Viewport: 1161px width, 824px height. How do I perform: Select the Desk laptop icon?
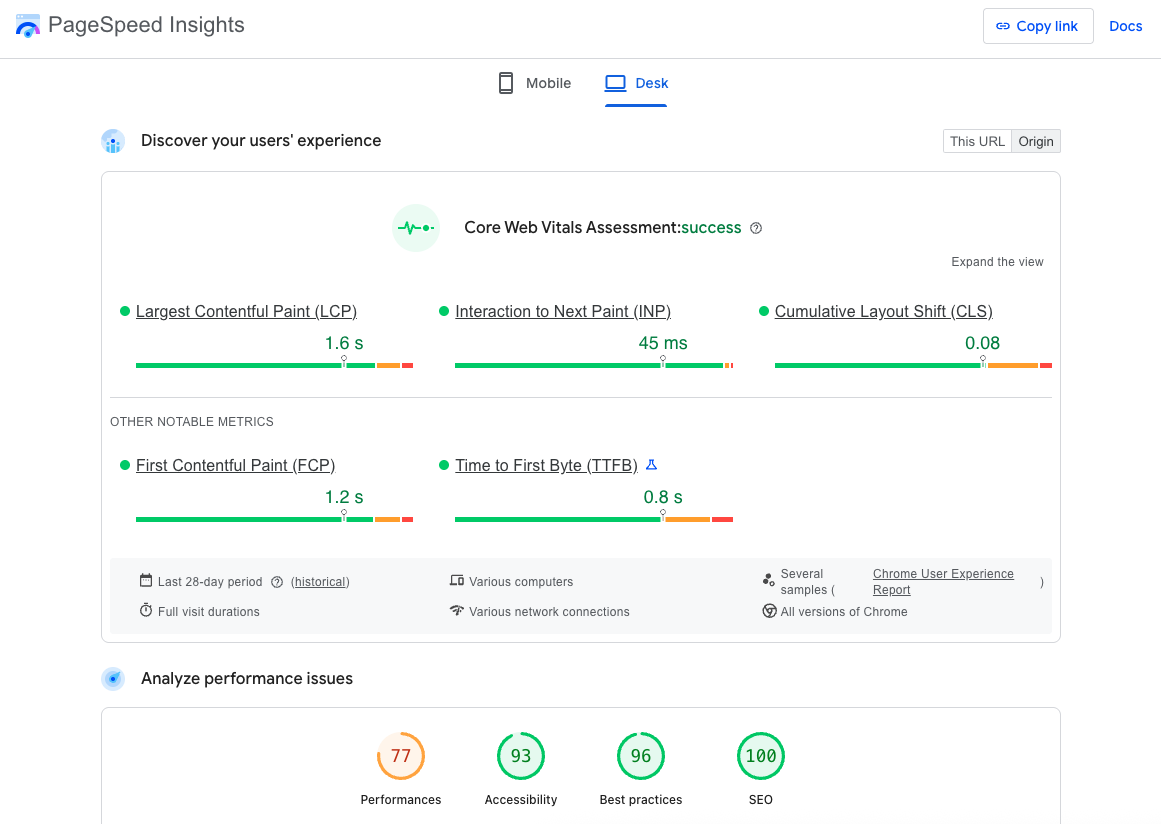[615, 83]
